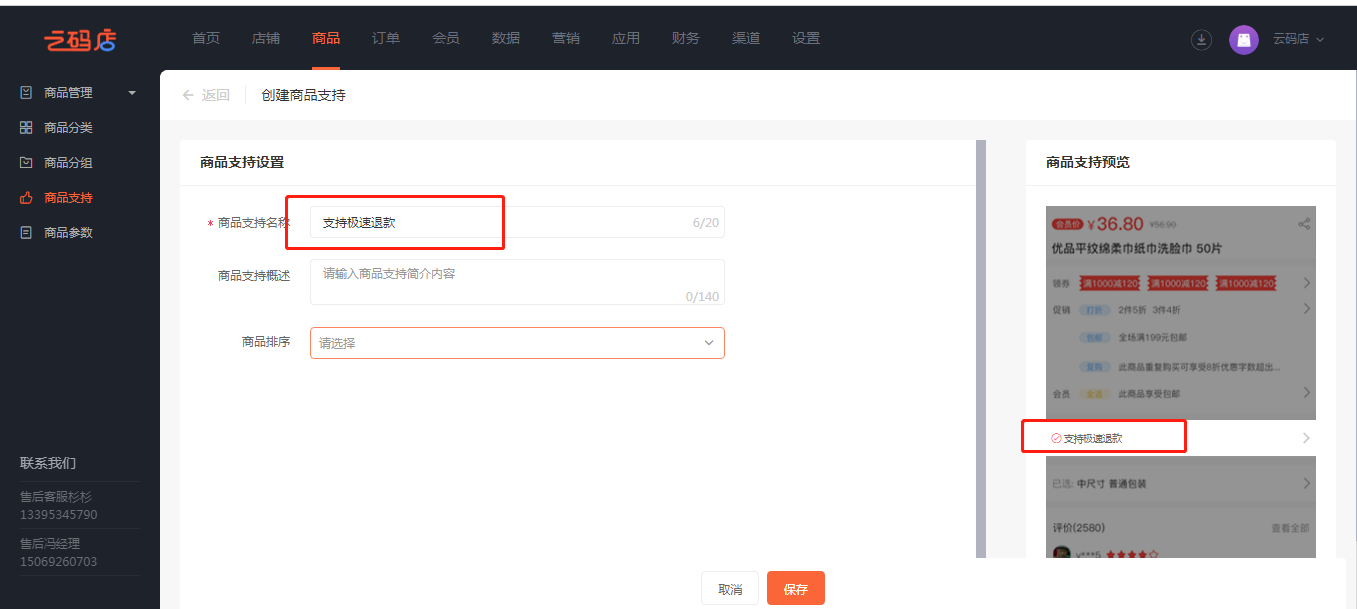1357x609 pixels.
Task: Click the 商品分类 grid icon
Action: click(x=26, y=128)
